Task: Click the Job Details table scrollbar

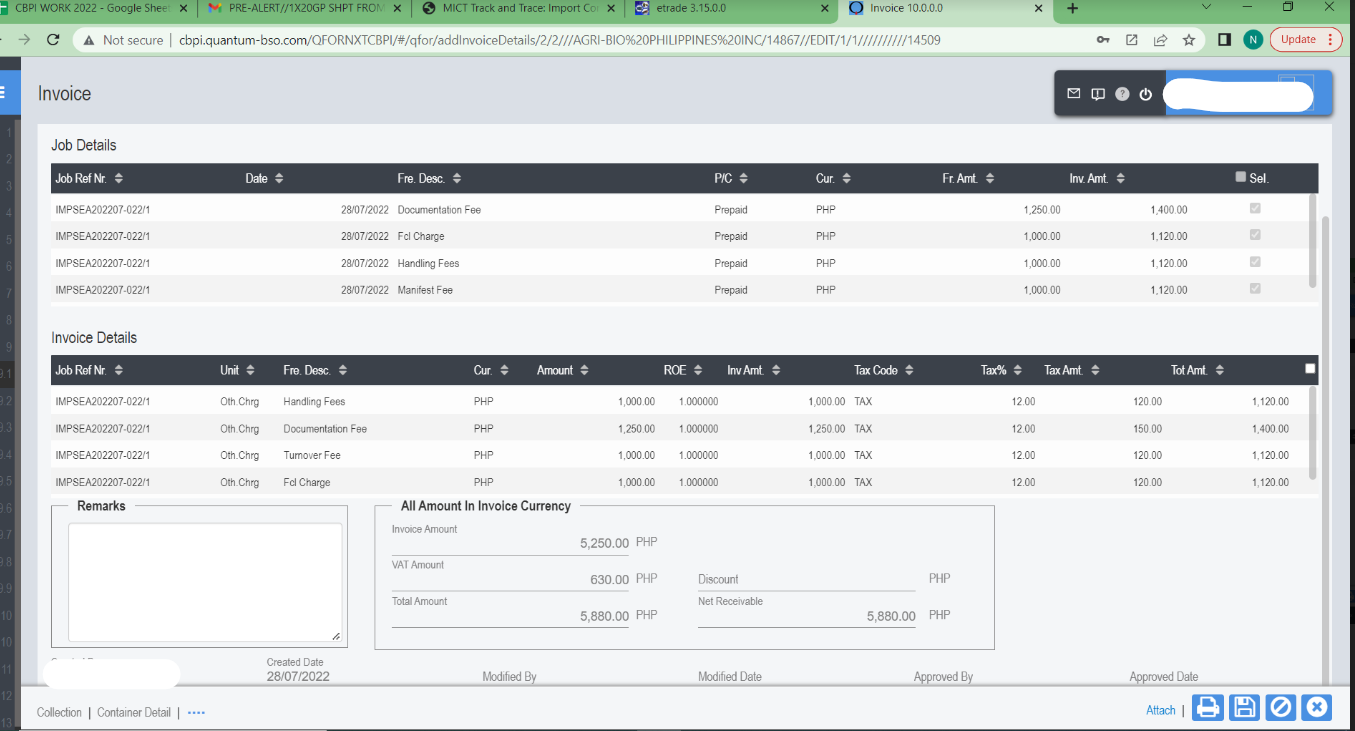Action: [1313, 241]
